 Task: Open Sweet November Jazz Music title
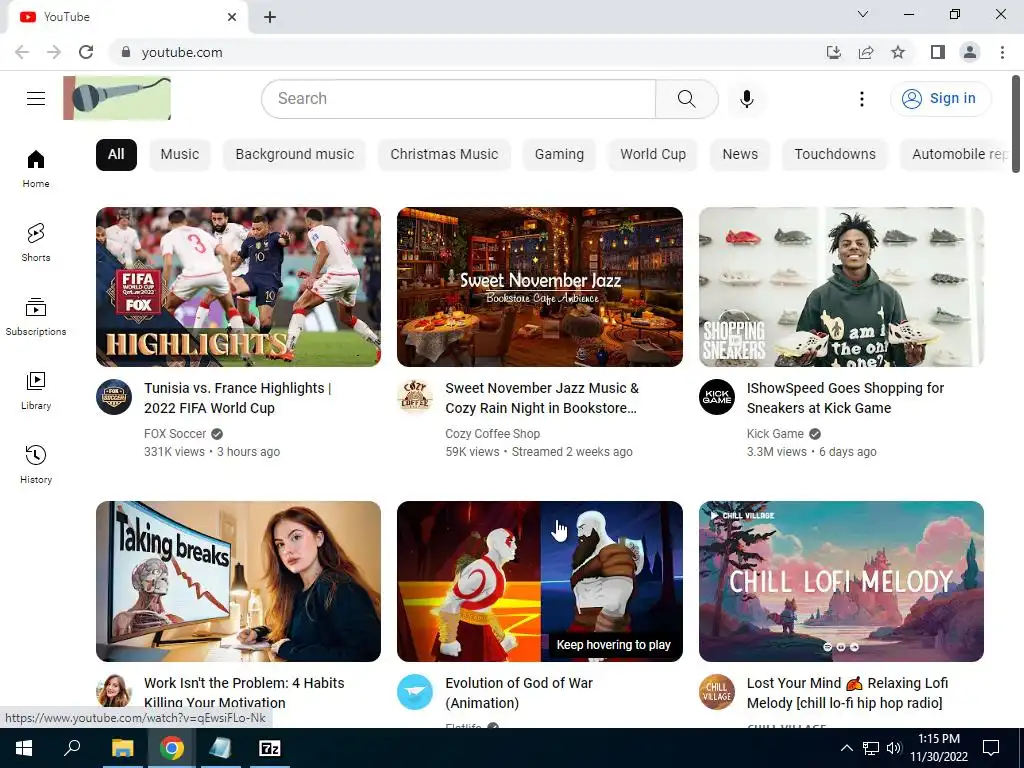[542, 398]
